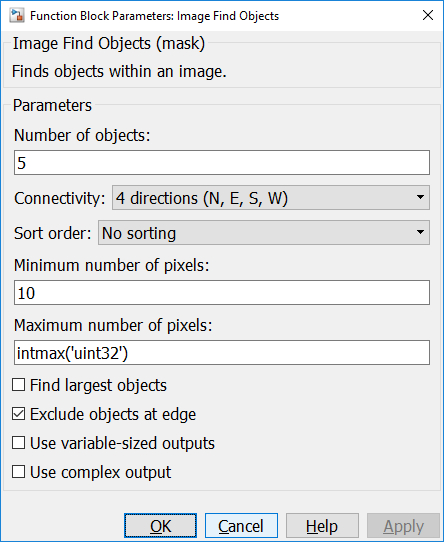The height and width of the screenshot is (542, 444).
Task: Click the Number of objects input field
Action: 222,162
